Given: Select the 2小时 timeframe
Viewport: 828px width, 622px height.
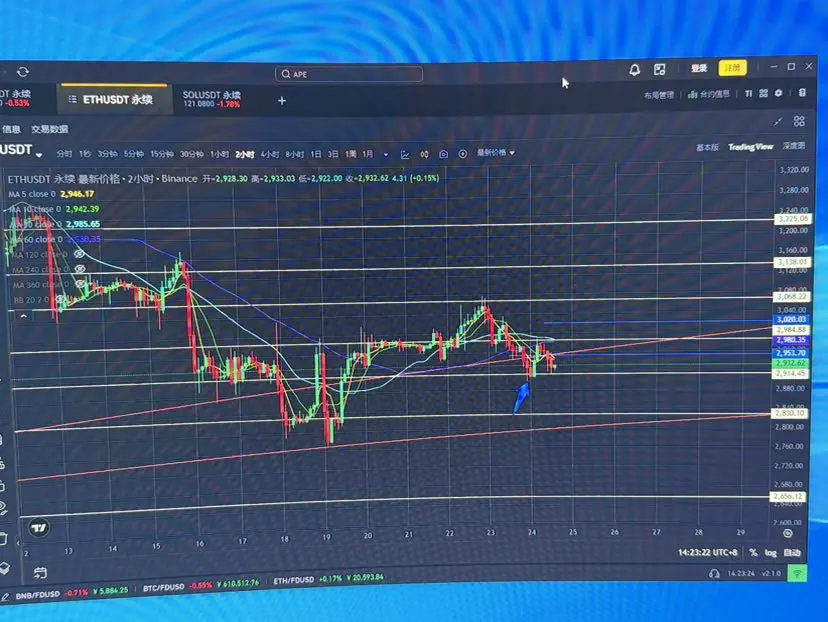Looking at the screenshot, I should click(x=244, y=154).
